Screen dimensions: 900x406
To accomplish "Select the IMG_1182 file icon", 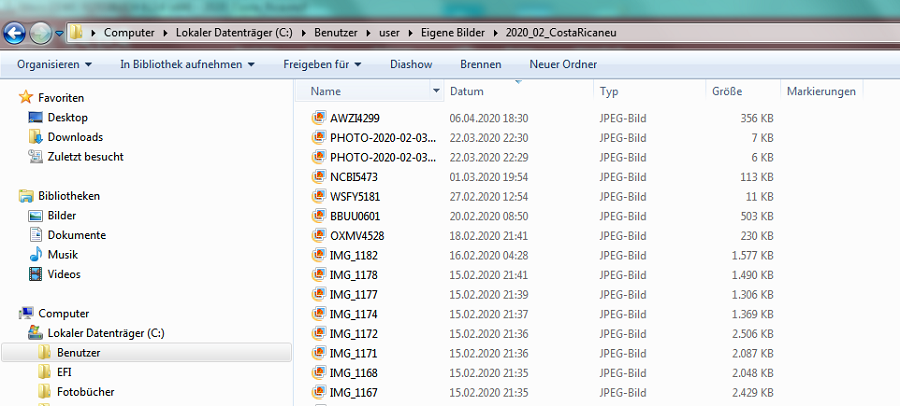I will tap(319, 255).
